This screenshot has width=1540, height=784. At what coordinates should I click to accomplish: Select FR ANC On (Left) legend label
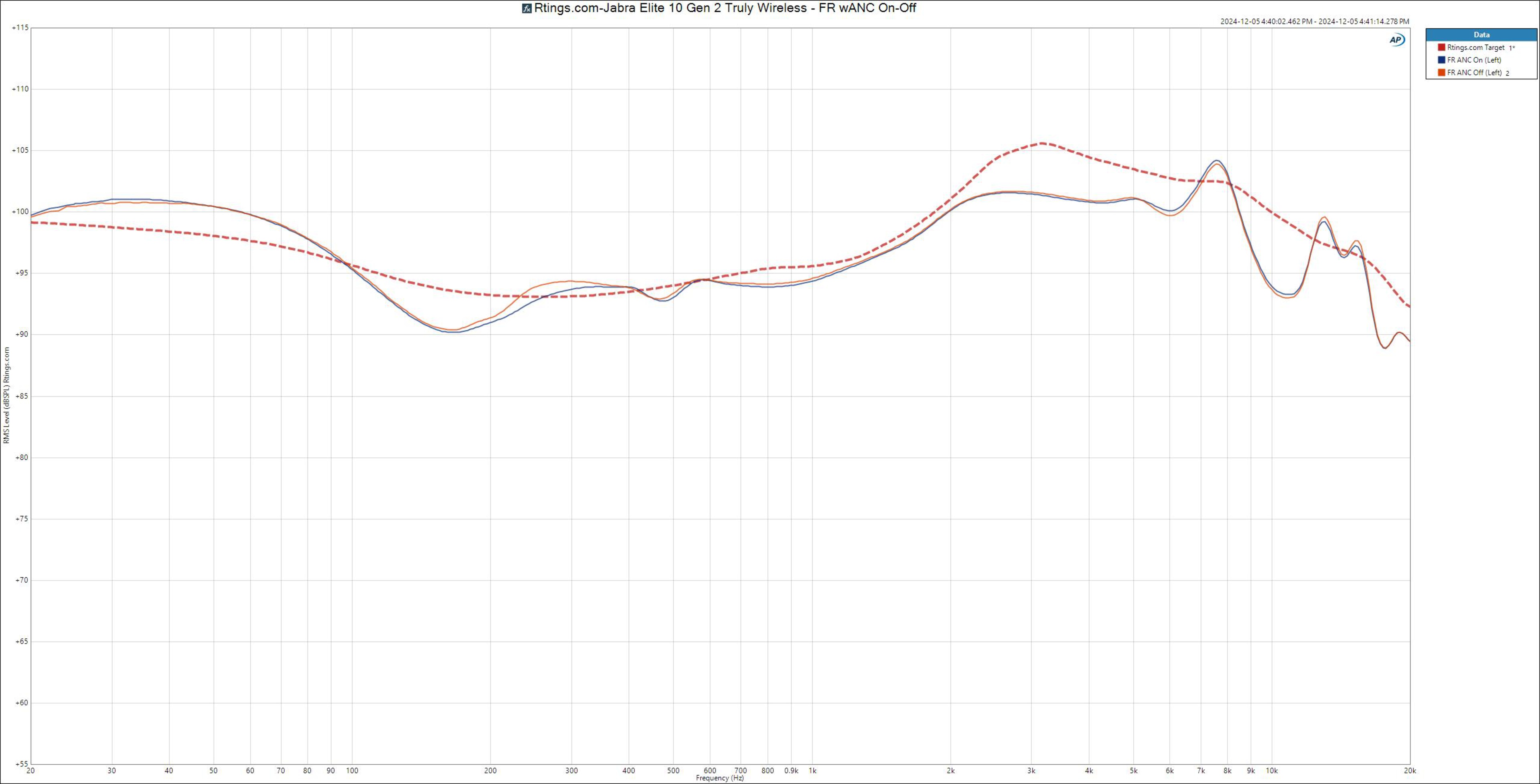pyautogui.click(x=1474, y=60)
